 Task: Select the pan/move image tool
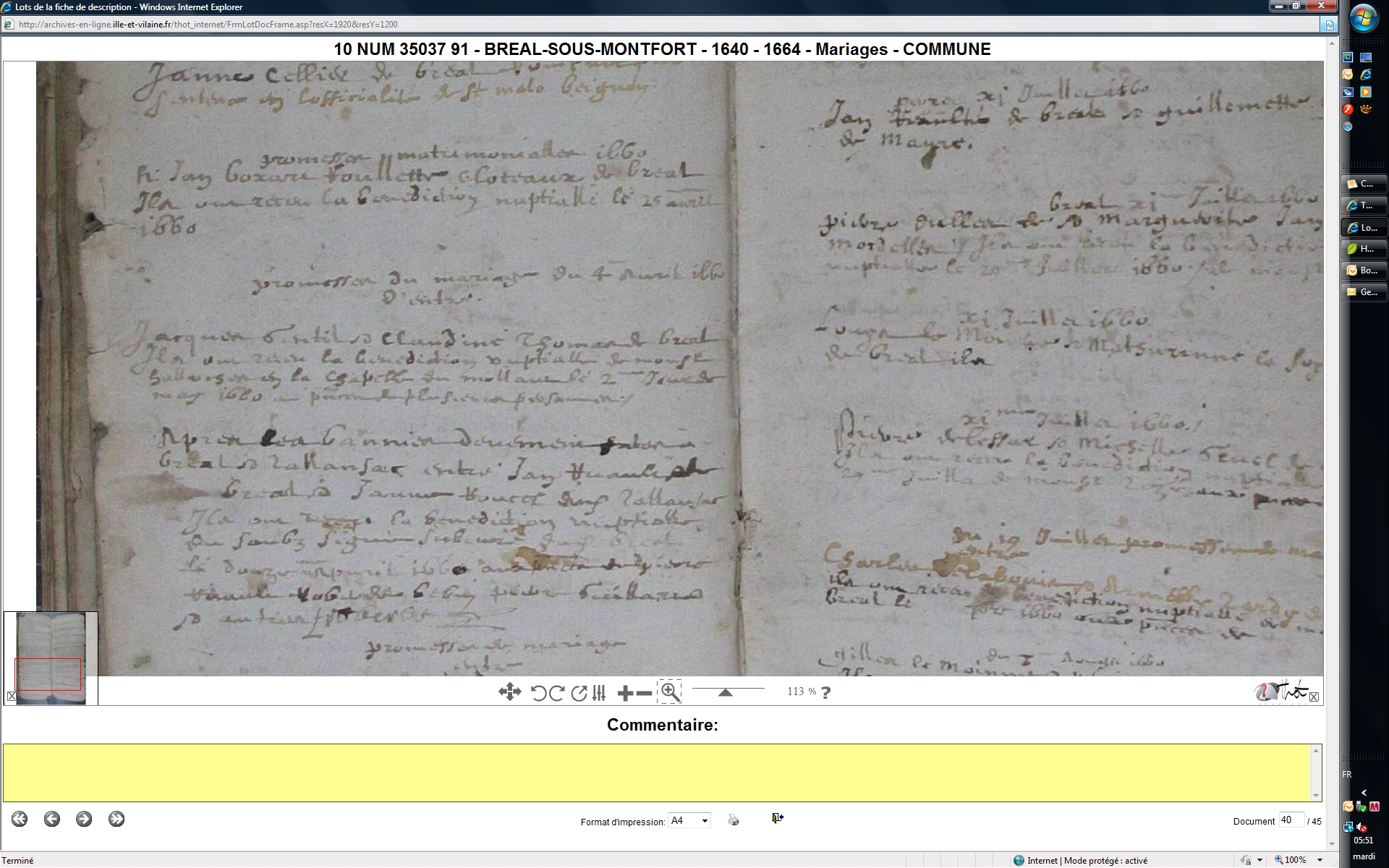509,692
